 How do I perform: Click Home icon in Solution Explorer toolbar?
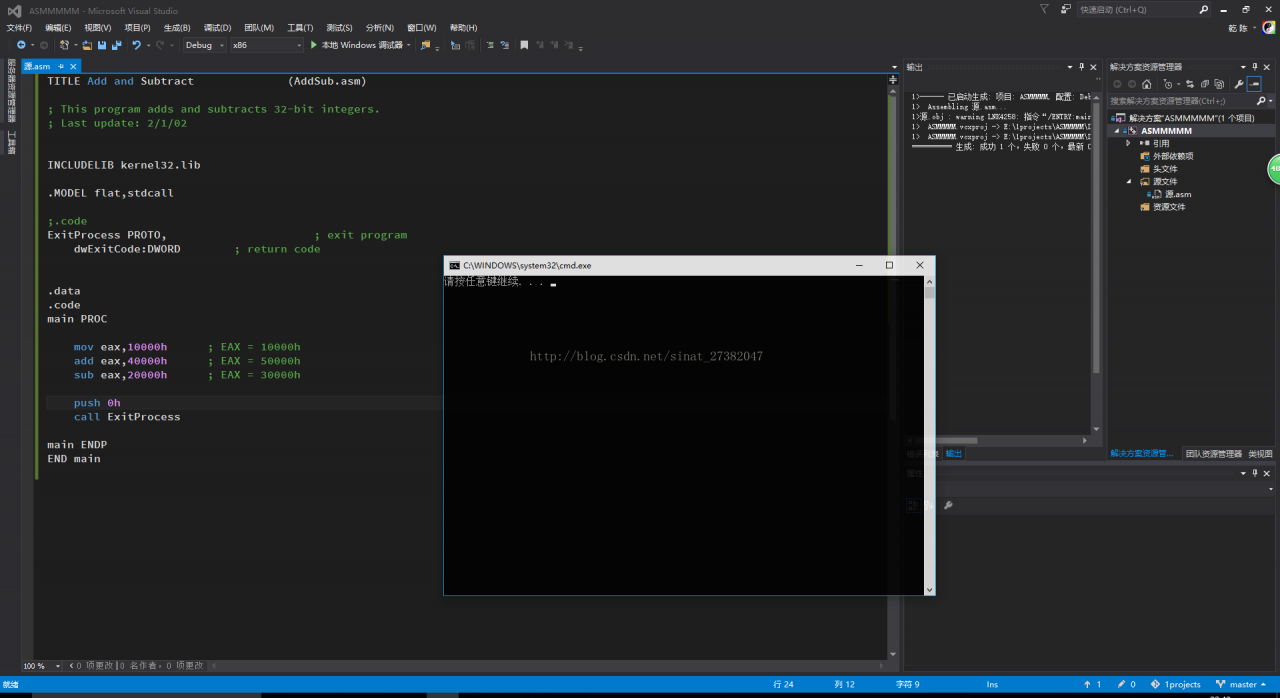pos(1146,85)
